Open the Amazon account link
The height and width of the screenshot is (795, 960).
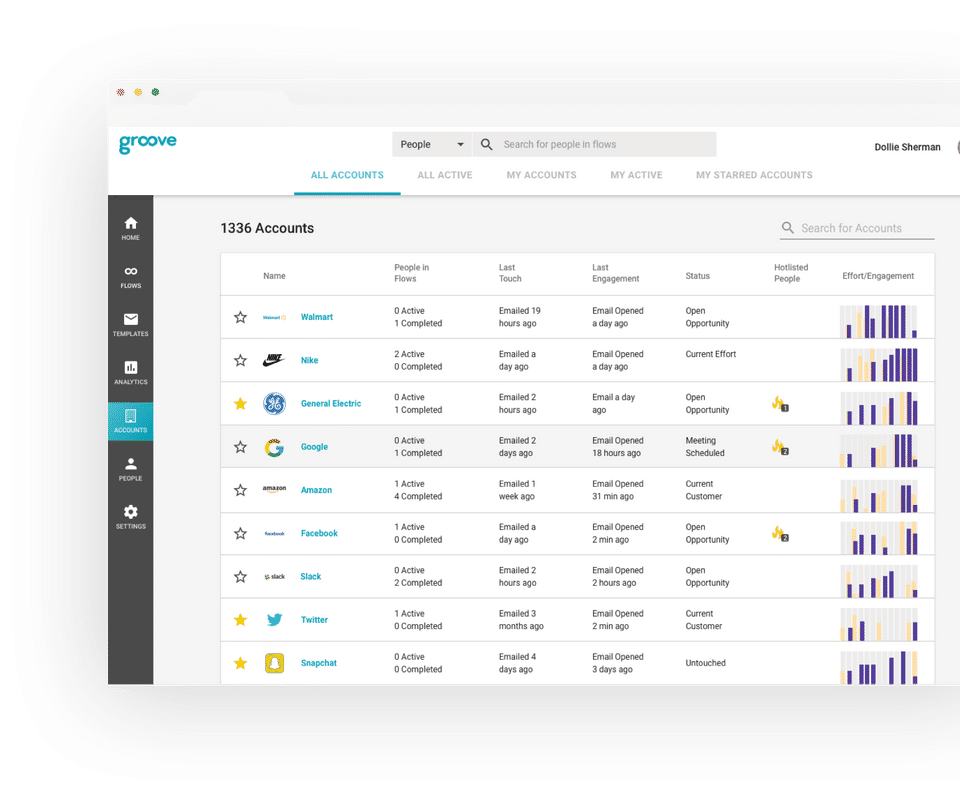pos(316,490)
